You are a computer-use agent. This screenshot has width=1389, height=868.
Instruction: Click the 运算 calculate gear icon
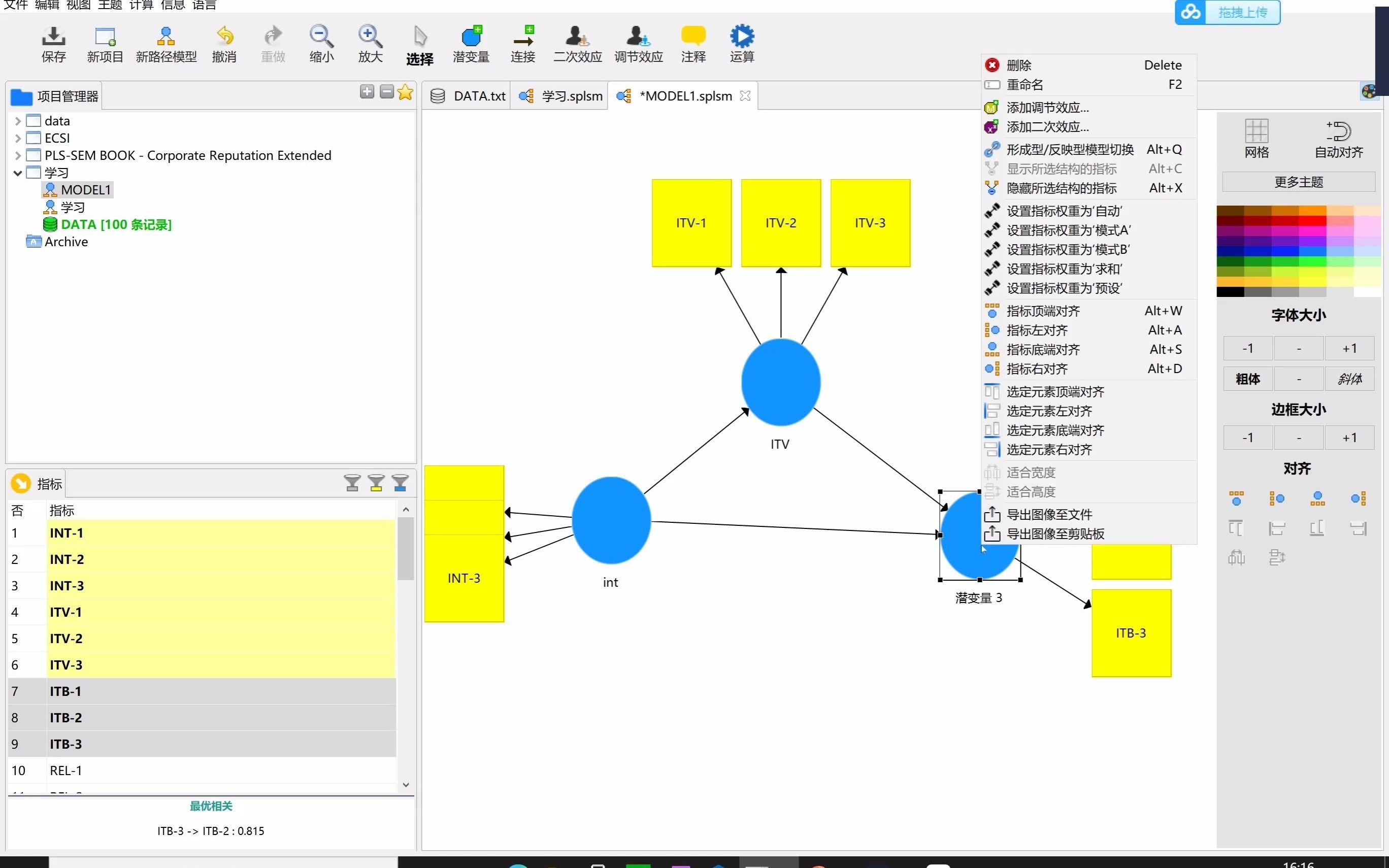tap(742, 37)
